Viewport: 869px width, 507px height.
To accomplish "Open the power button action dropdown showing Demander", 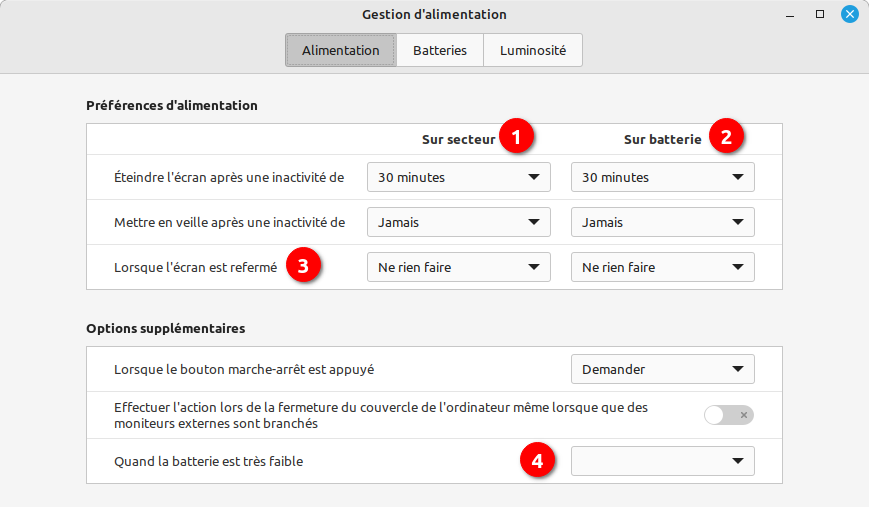I will click(662, 369).
